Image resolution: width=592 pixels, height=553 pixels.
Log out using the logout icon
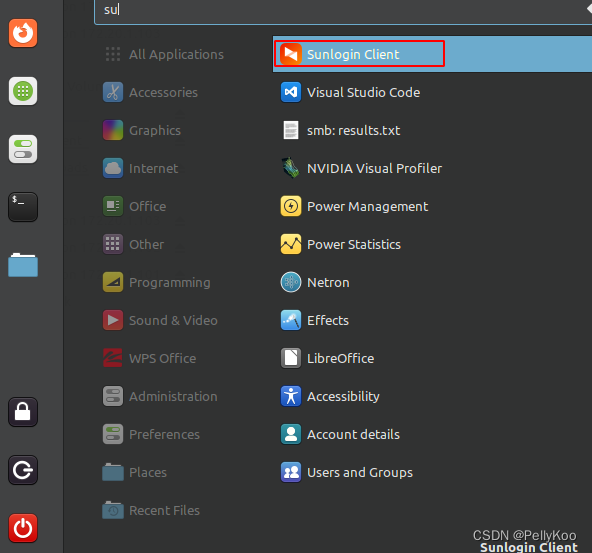[x=23, y=470]
